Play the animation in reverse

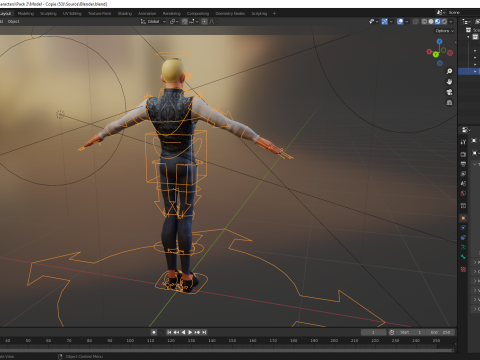click(x=183, y=332)
